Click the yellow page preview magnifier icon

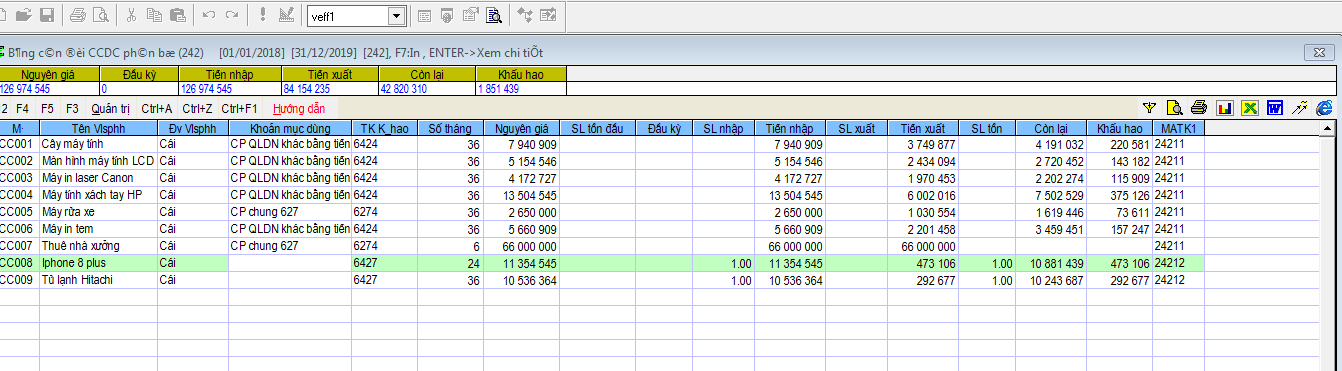click(1175, 108)
